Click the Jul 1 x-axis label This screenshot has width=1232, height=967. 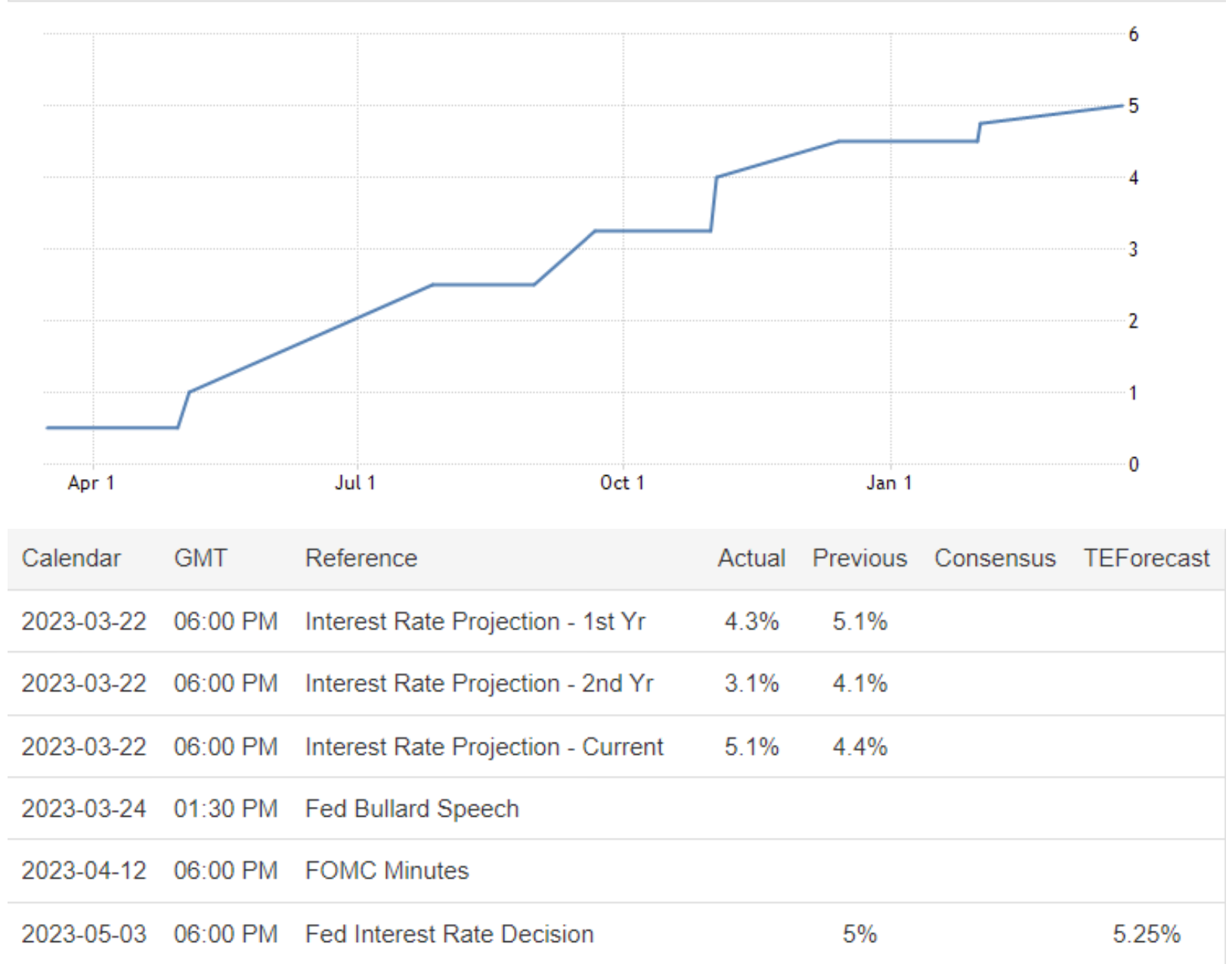(355, 483)
